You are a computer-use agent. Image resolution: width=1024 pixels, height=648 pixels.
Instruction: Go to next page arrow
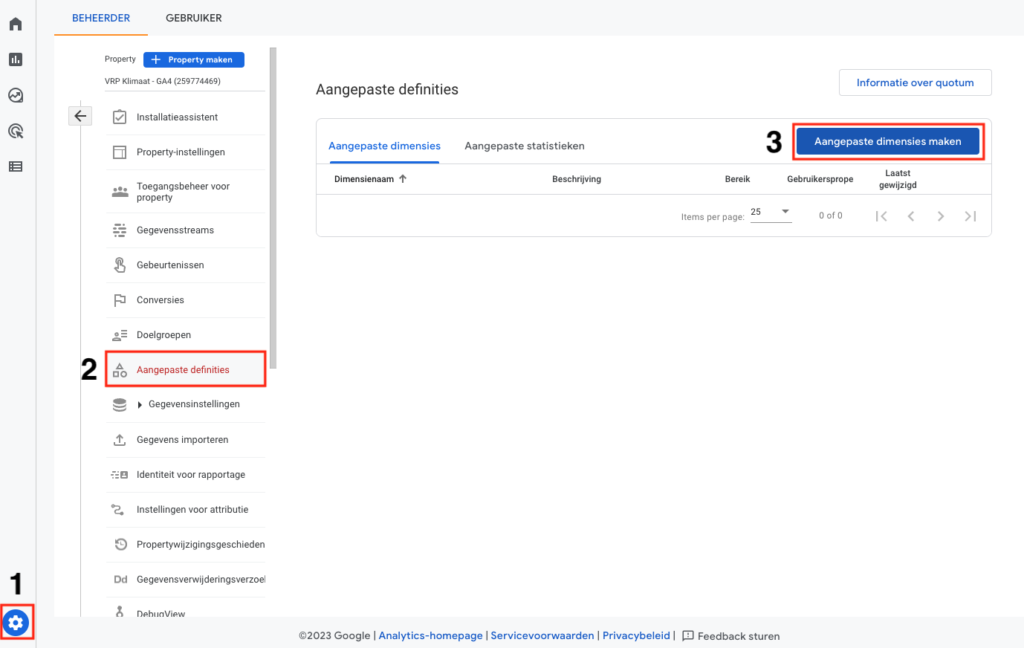(940, 216)
